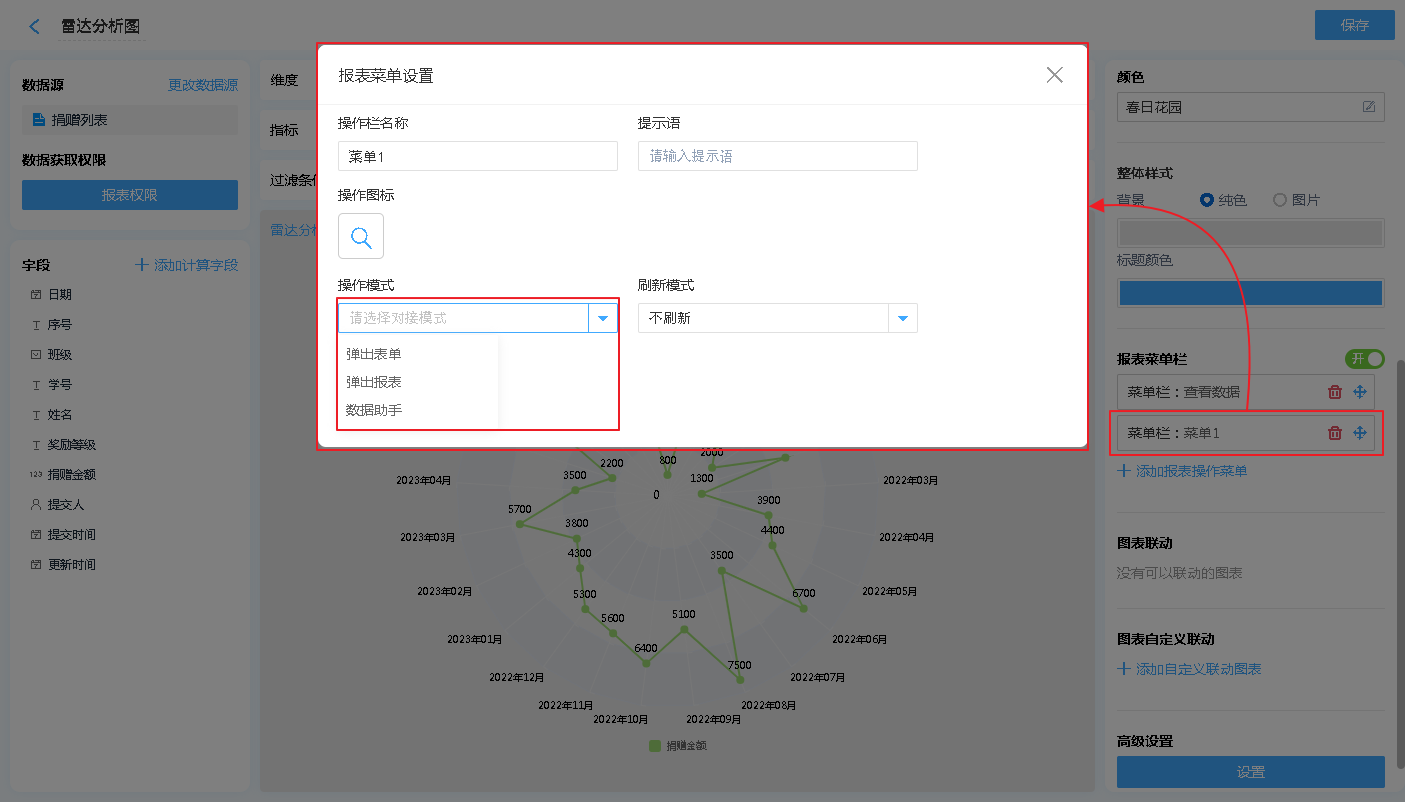Viewport: 1405px width, 802px height.
Task: Click the blue 标题颜色 swatch
Action: pos(1250,293)
